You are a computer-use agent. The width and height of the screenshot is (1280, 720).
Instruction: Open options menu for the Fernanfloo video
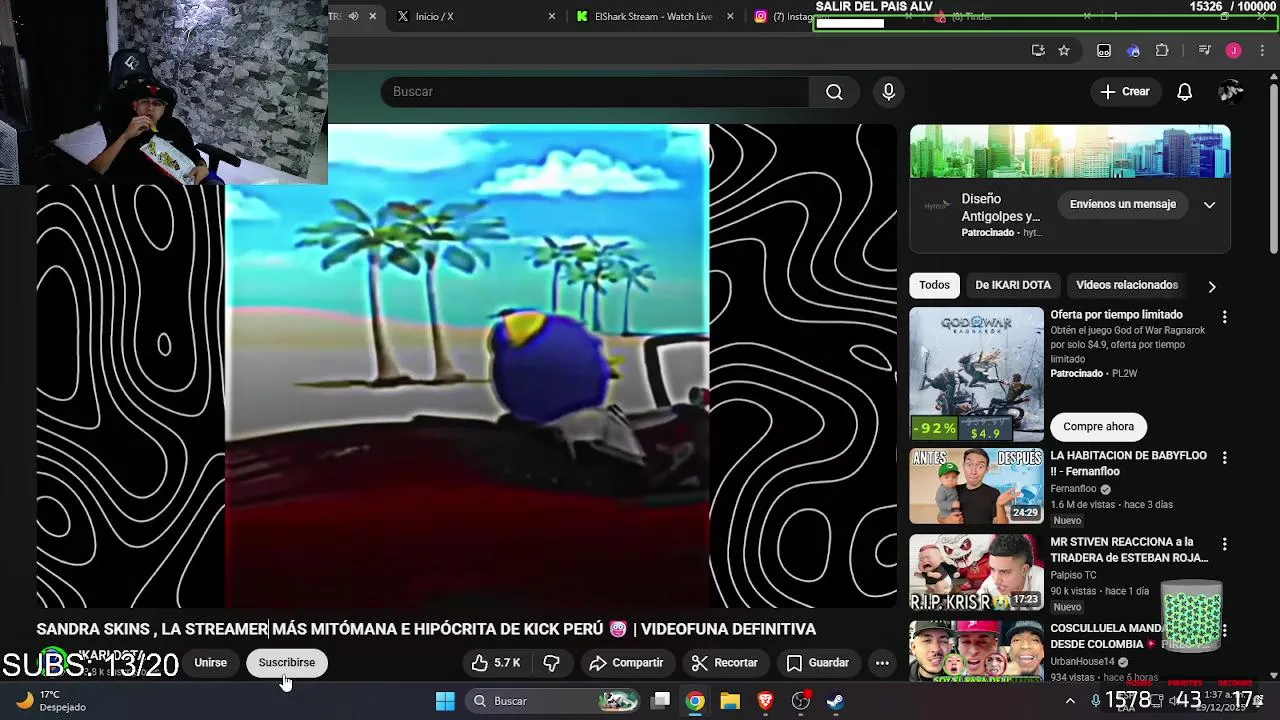1224,458
